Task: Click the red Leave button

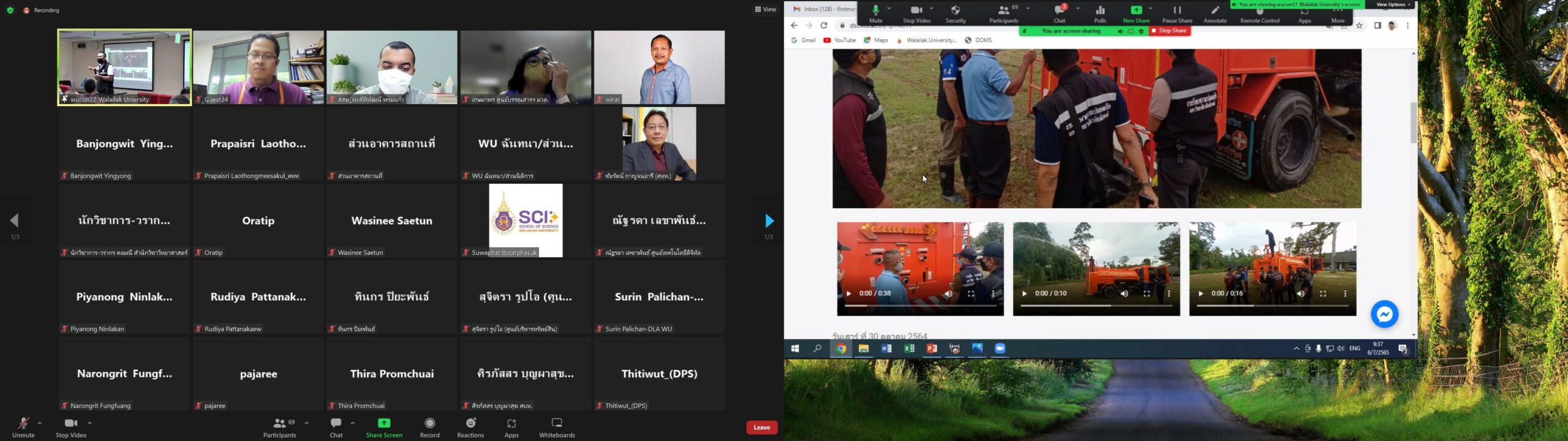Action: point(761,428)
